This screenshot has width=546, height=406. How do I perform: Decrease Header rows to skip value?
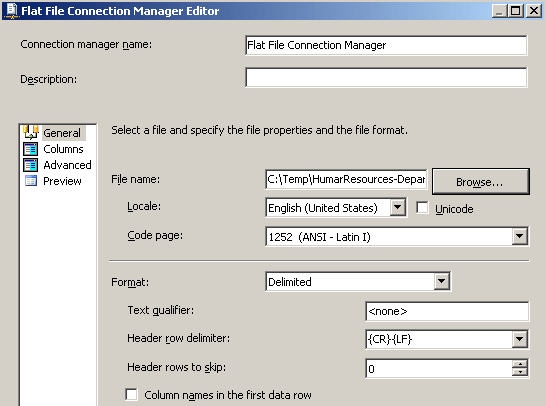click(x=520, y=372)
